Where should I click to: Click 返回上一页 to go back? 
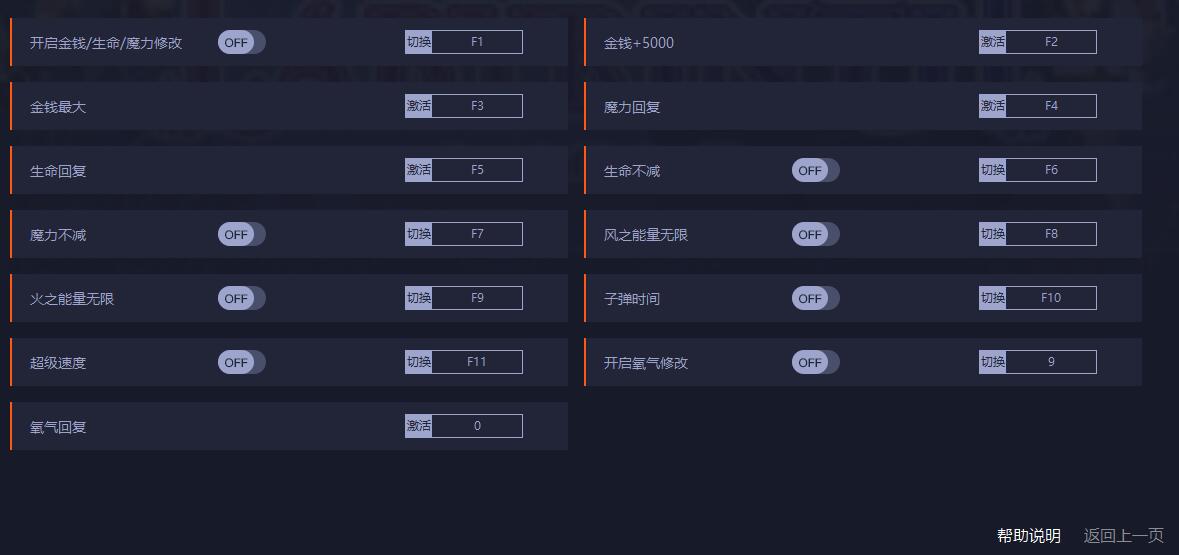[x=1123, y=536]
